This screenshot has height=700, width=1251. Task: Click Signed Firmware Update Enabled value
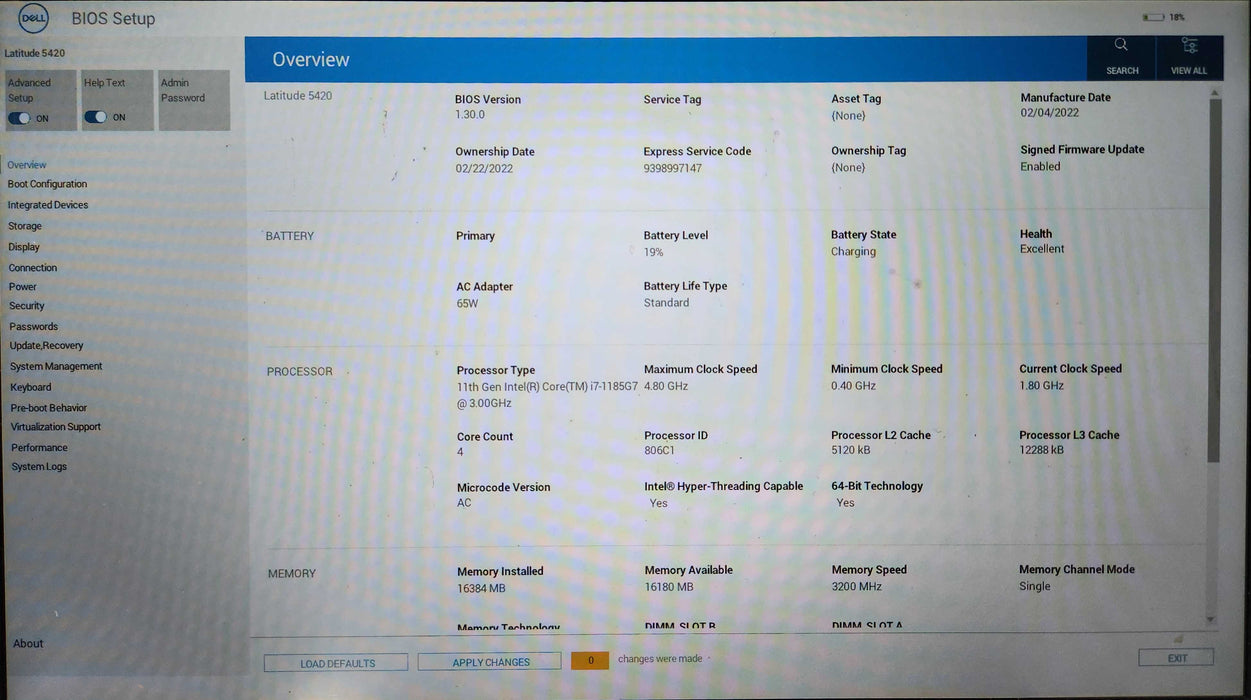pyautogui.click(x=1040, y=167)
